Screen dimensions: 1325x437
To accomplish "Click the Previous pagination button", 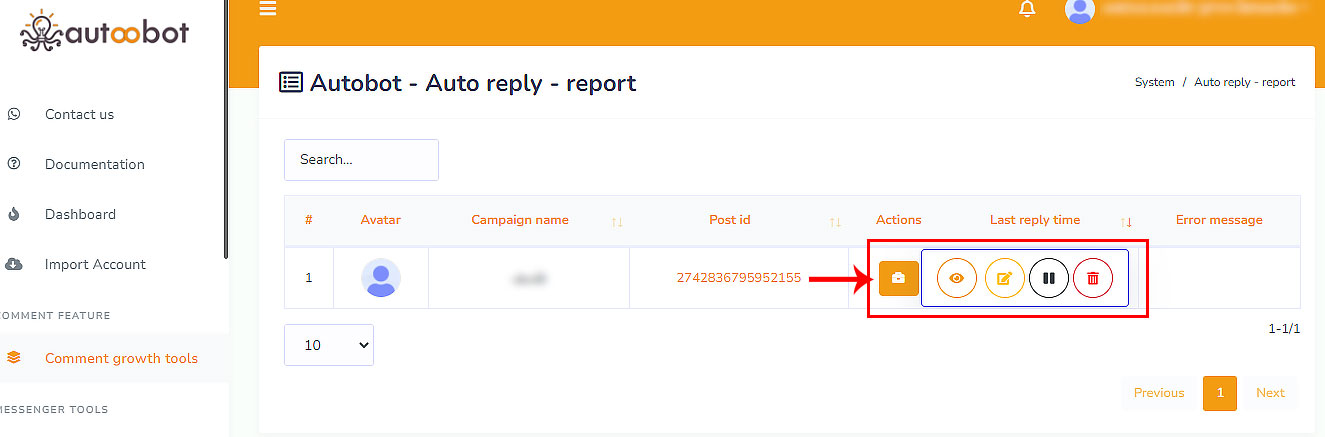I will (1158, 393).
